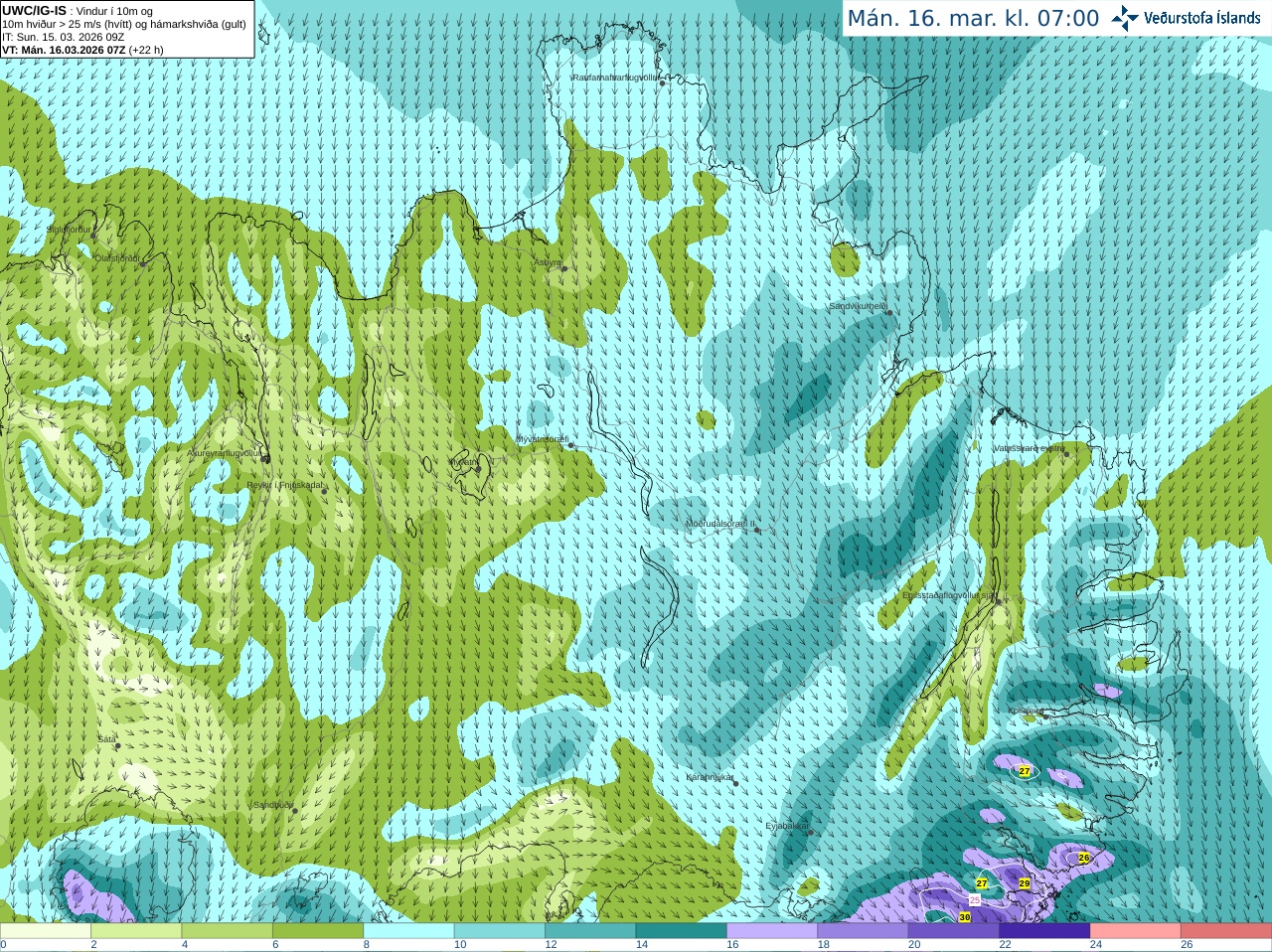
Task: Click the 'Akureyrarflugvöllur' text label
Action: click(225, 452)
